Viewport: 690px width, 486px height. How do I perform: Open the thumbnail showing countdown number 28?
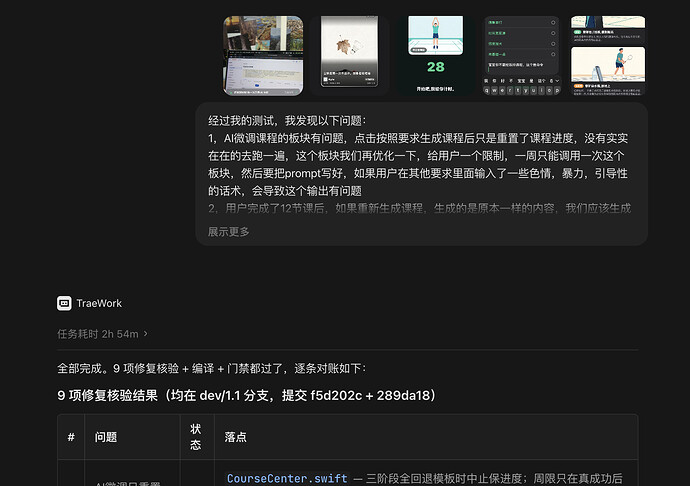436,55
